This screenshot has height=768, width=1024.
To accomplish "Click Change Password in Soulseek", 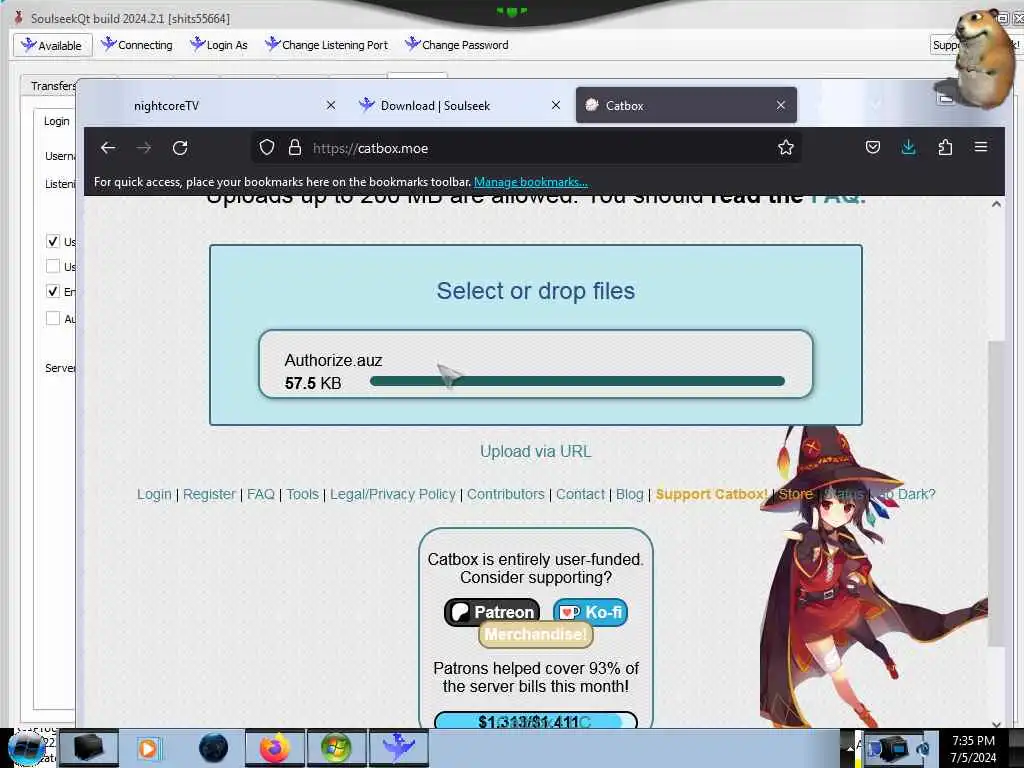I will pyautogui.click(x=456, y=45).
